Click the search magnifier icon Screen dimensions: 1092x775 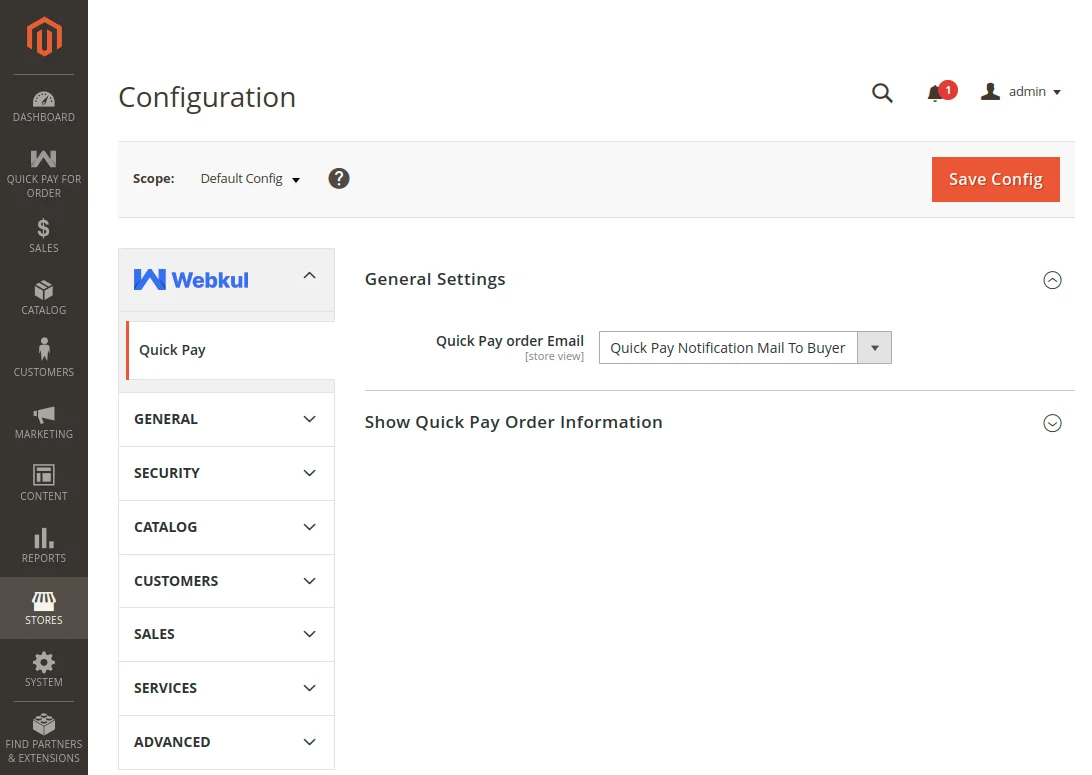point(882,93)
